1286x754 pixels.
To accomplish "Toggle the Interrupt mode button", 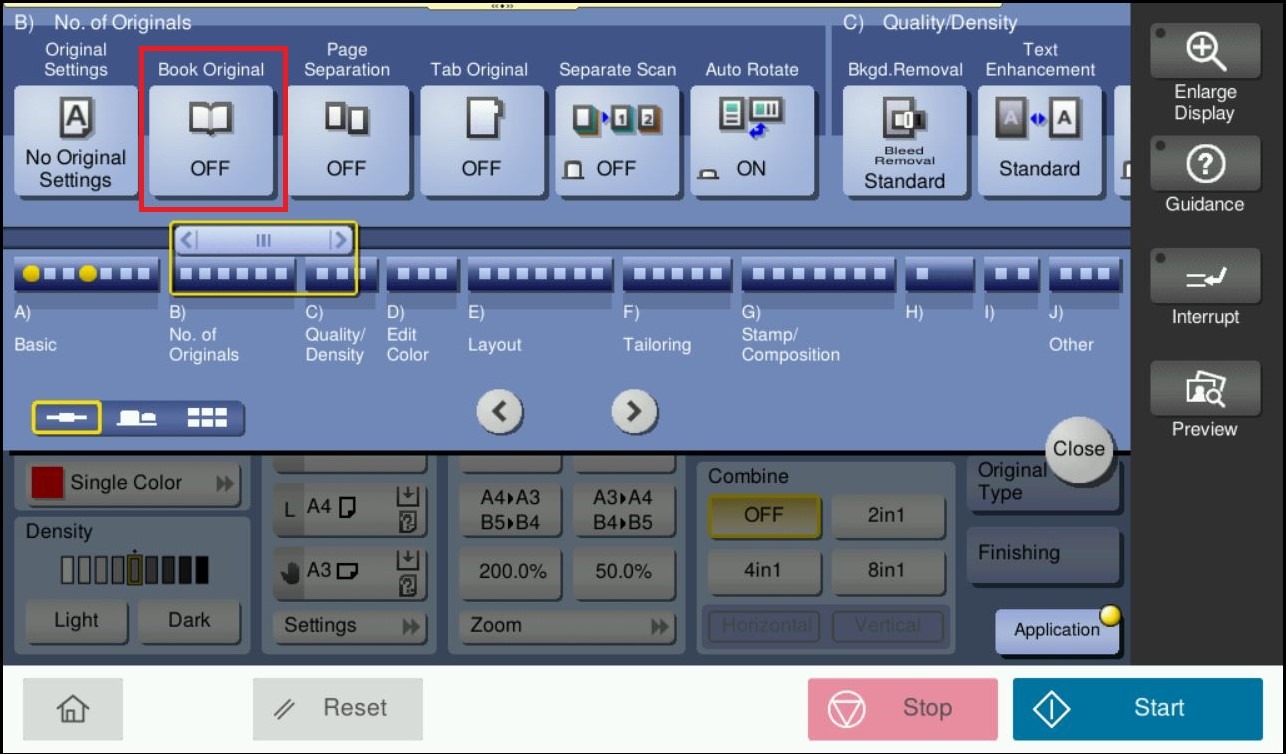I will [x=1203, y=279].
